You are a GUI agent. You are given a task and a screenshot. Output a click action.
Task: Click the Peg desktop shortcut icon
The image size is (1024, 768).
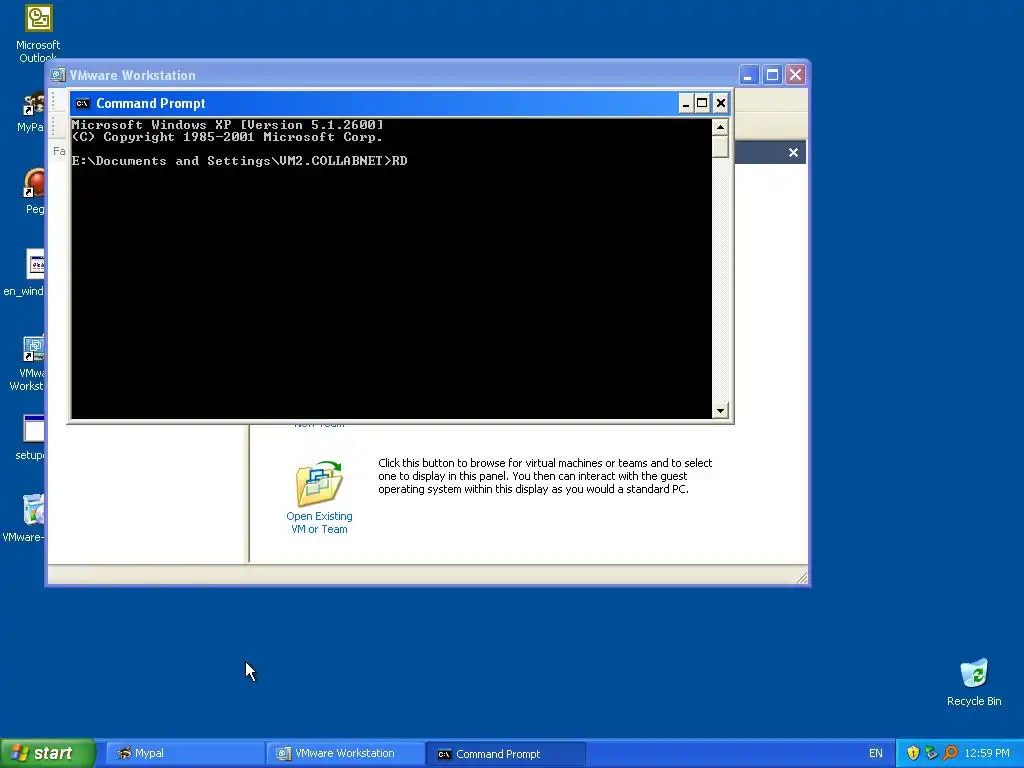click(33, 183)
